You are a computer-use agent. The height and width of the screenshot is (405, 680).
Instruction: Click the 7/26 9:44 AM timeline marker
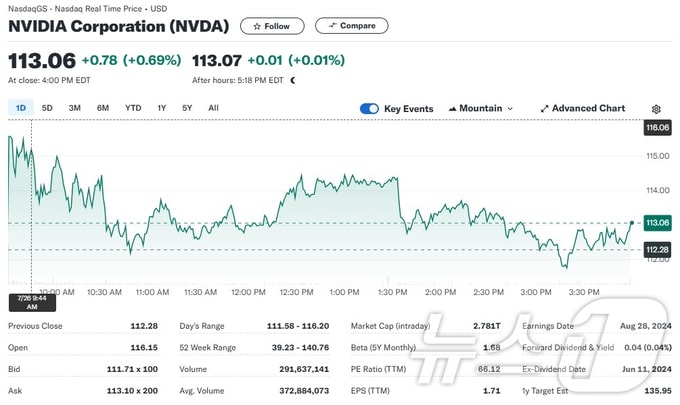(x=33, y=303)
